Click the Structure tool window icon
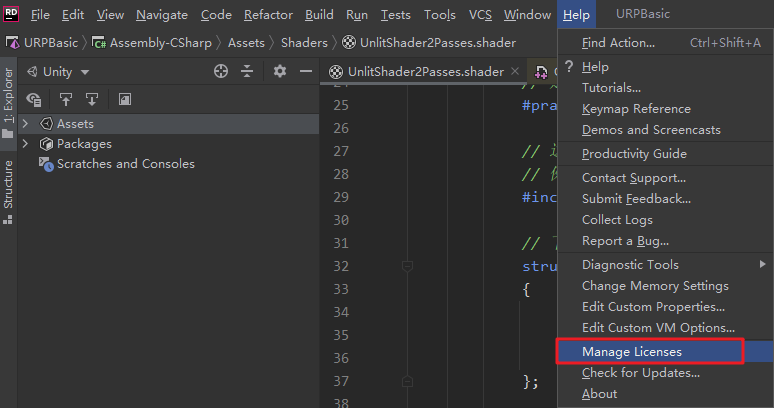774x408 pixels. (x=7, y=220)
